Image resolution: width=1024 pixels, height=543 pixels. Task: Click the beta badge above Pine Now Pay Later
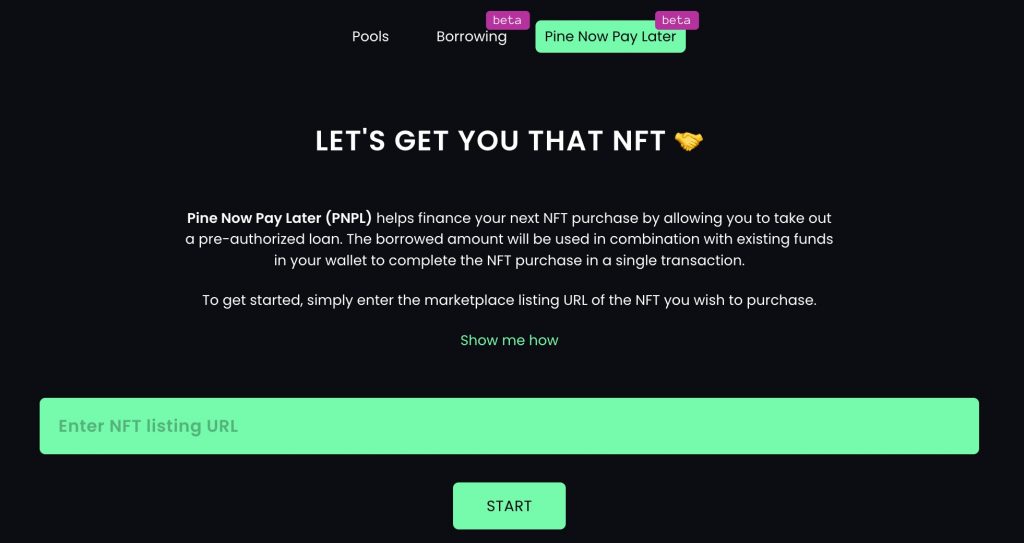tap(676, 20)
